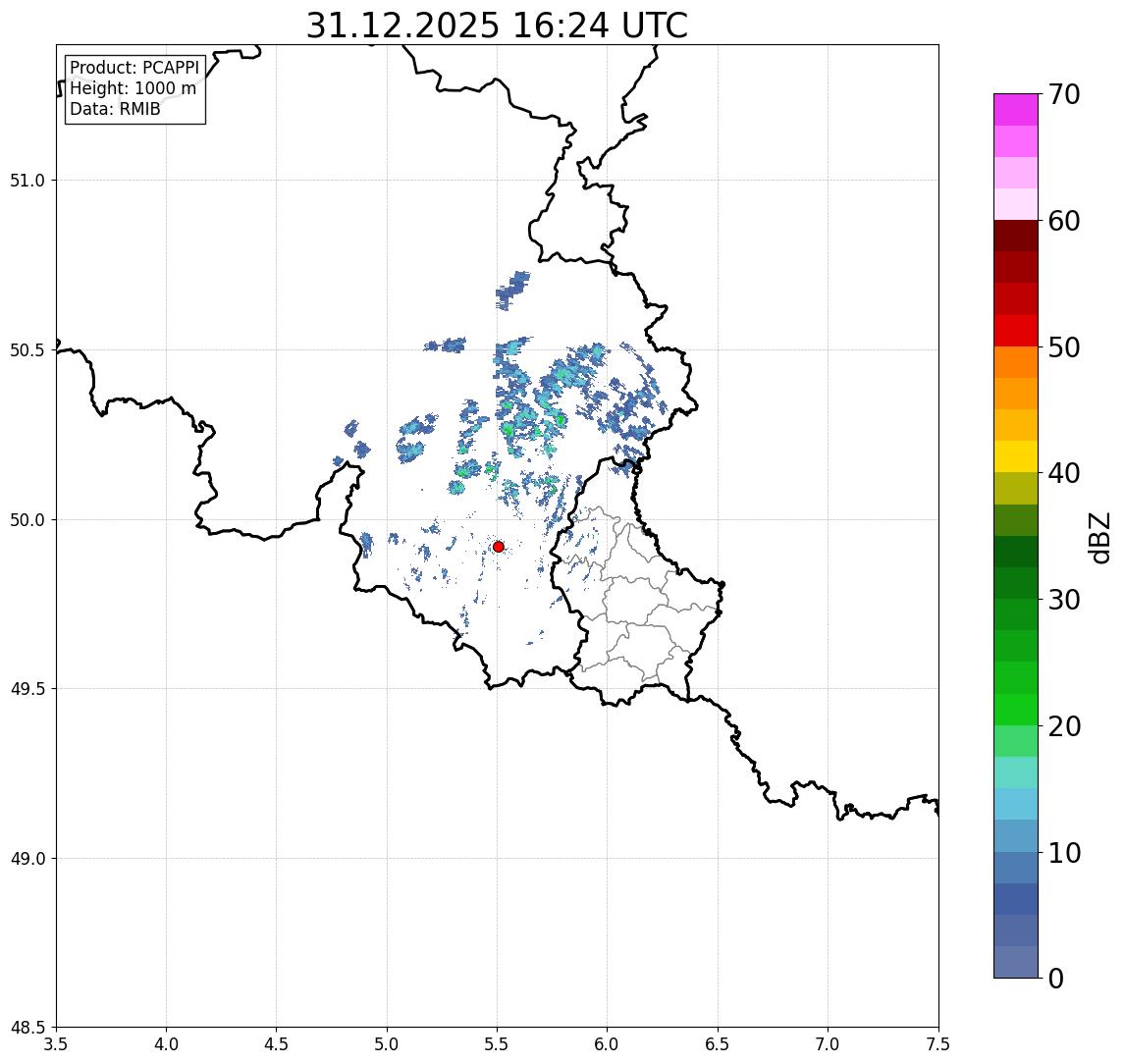Pick the dark maroon swatch below 60
The image size is (1124, 1064).
pyautogui.click(x=1016, y=236)
